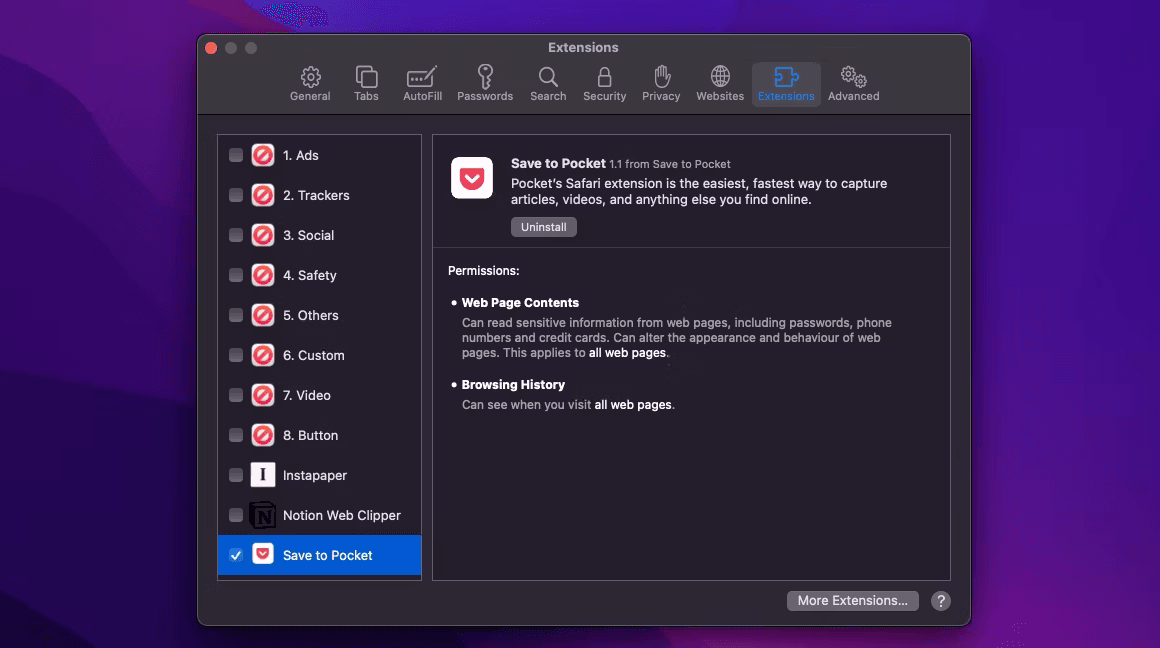1160x648 pixels.
Task: Click the Pocket icon in the extensions list
Action: [x=263, y=554]
